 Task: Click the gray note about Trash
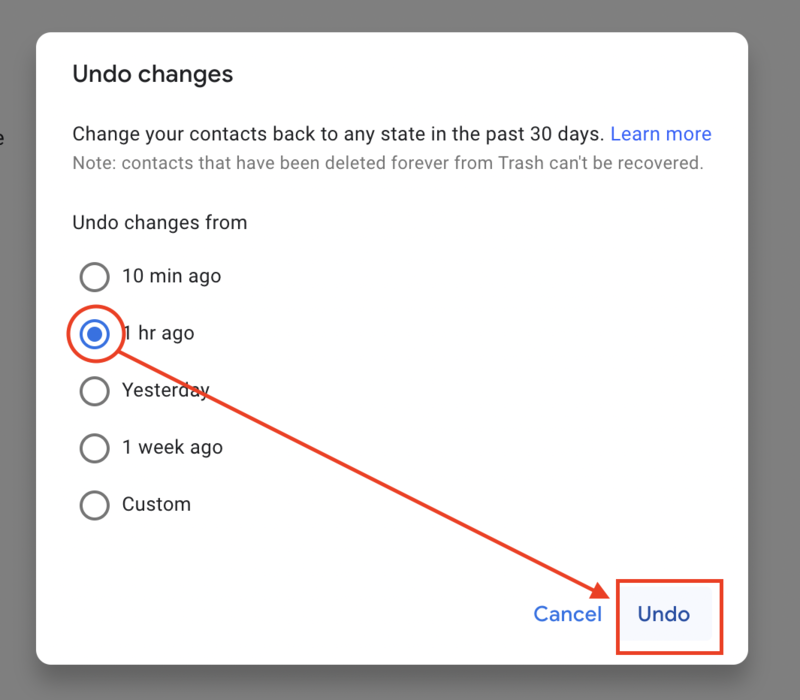[x=388, y=162]
